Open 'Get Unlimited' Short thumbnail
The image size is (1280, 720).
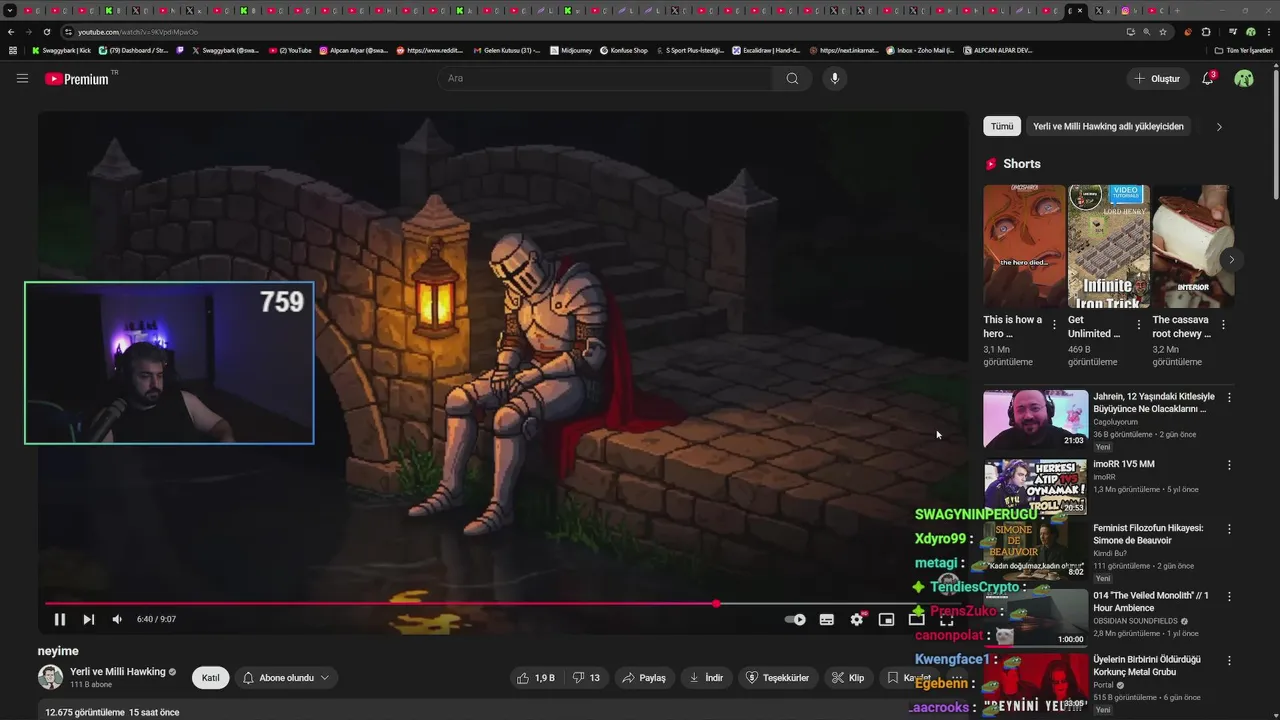click(1108, 246)
